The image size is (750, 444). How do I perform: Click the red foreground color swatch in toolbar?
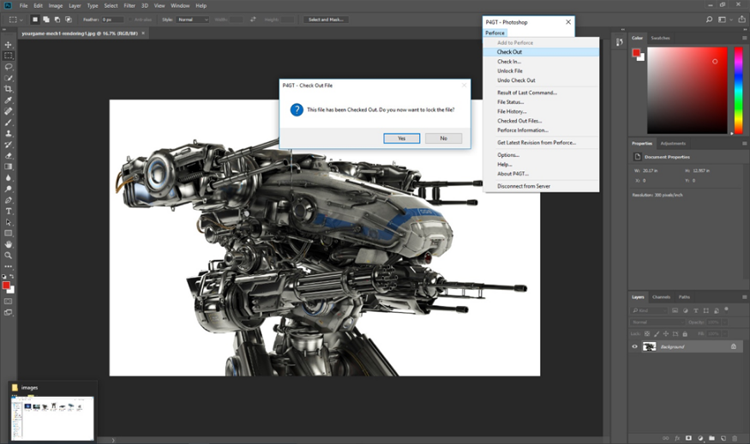coord(6,286)
